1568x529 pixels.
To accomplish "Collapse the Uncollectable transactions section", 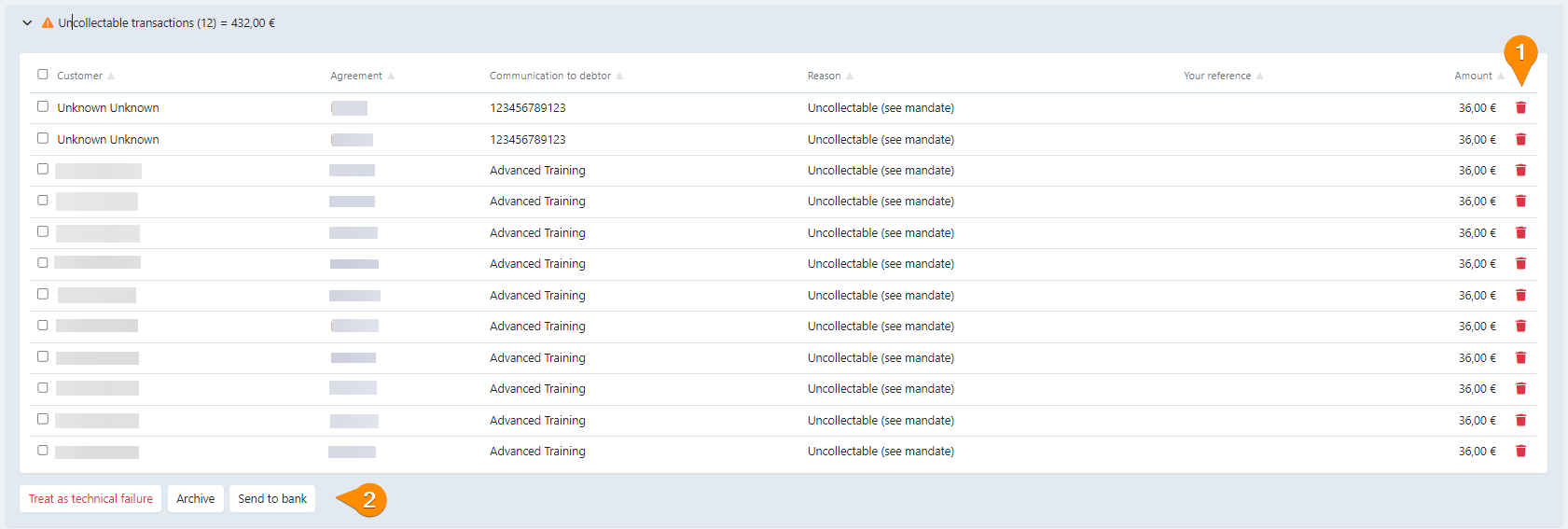I will pos(27,23).
